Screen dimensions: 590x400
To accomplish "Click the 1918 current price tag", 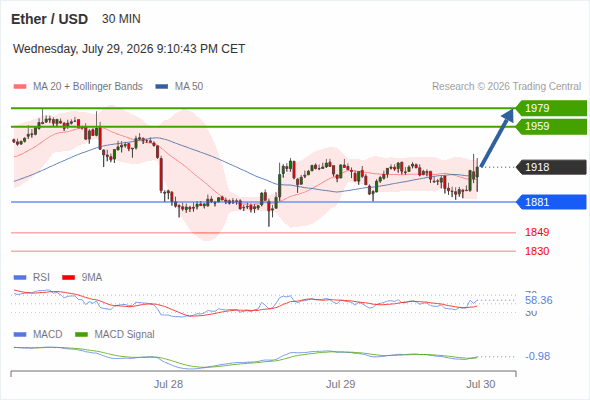I will [551, 167].
